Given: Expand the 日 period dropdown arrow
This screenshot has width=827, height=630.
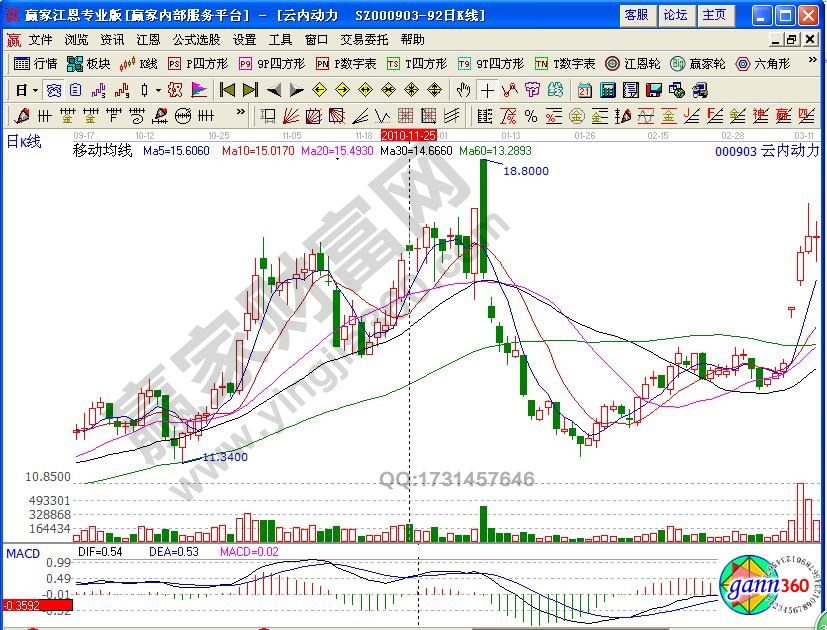Looking at the screenshot, I should pos(35,89).
